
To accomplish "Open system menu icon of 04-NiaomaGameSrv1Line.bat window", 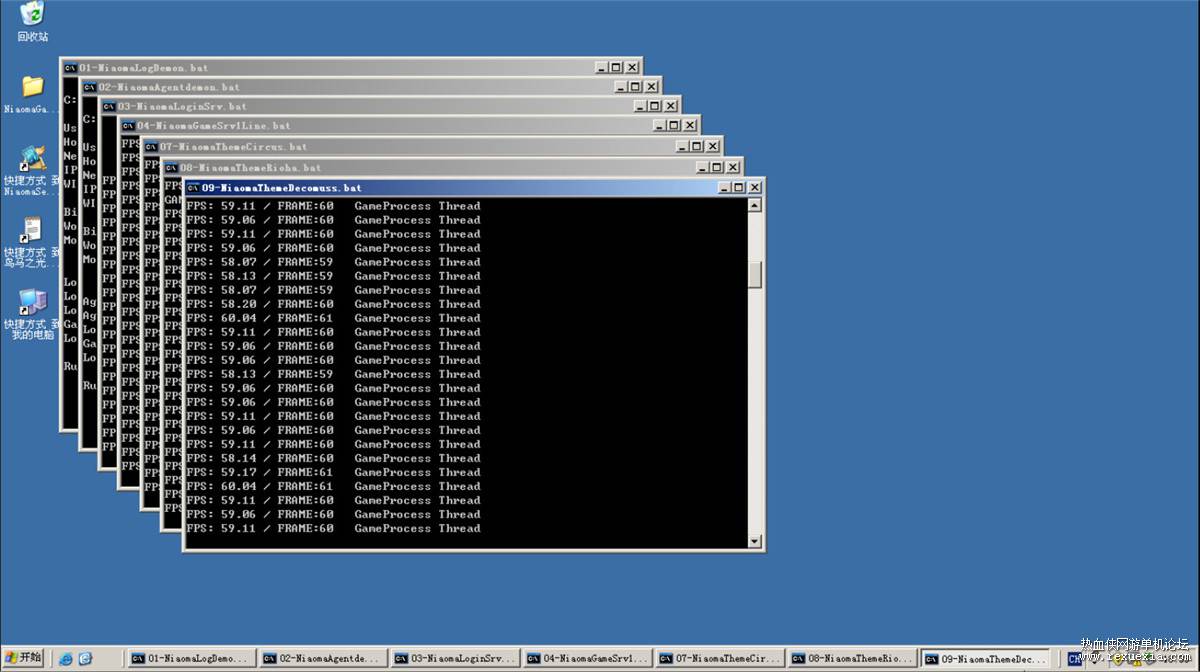I will [129, 126].
